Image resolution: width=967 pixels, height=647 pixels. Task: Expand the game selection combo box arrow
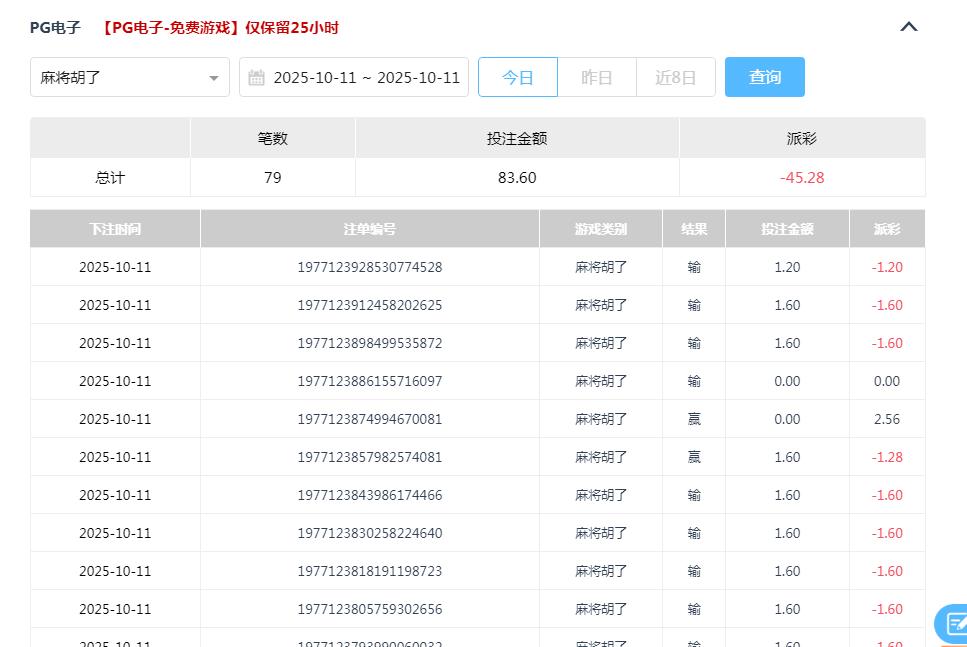coord(213,76)
